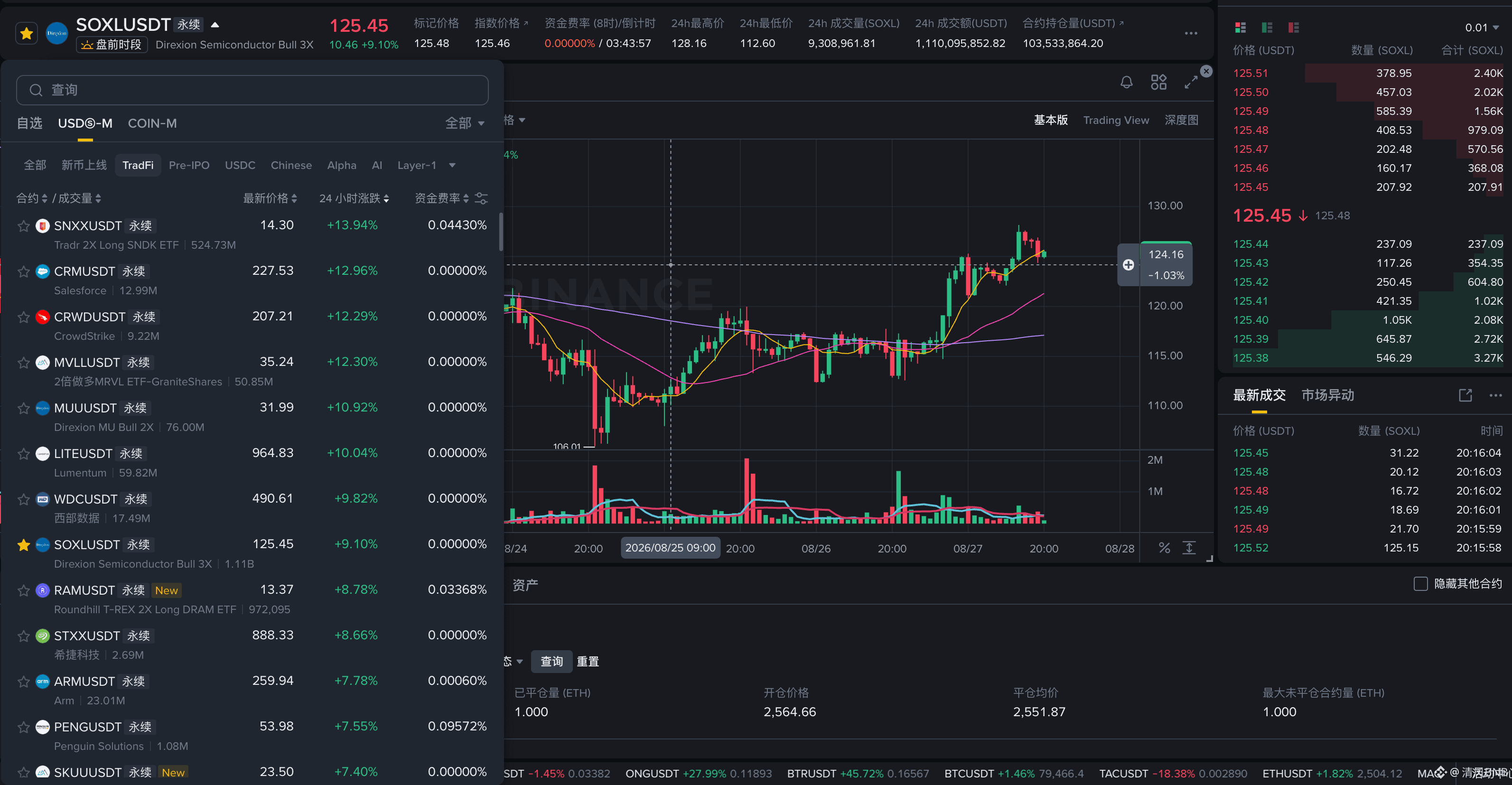This screenshot has width=1512, height=785.
Task: Expand more categories arrow after Layer-1
Action: tap(452, 166)
